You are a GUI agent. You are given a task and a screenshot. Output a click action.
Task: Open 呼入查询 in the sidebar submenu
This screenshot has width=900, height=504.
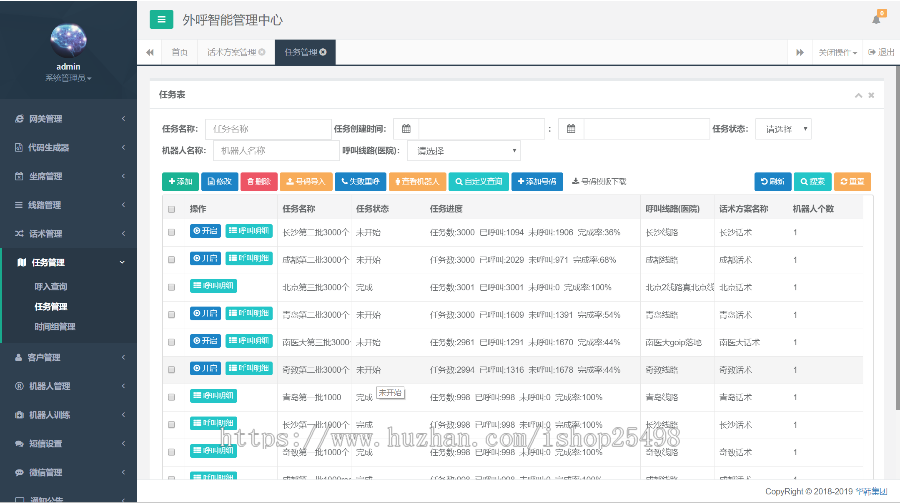click(x=51, y=286)
